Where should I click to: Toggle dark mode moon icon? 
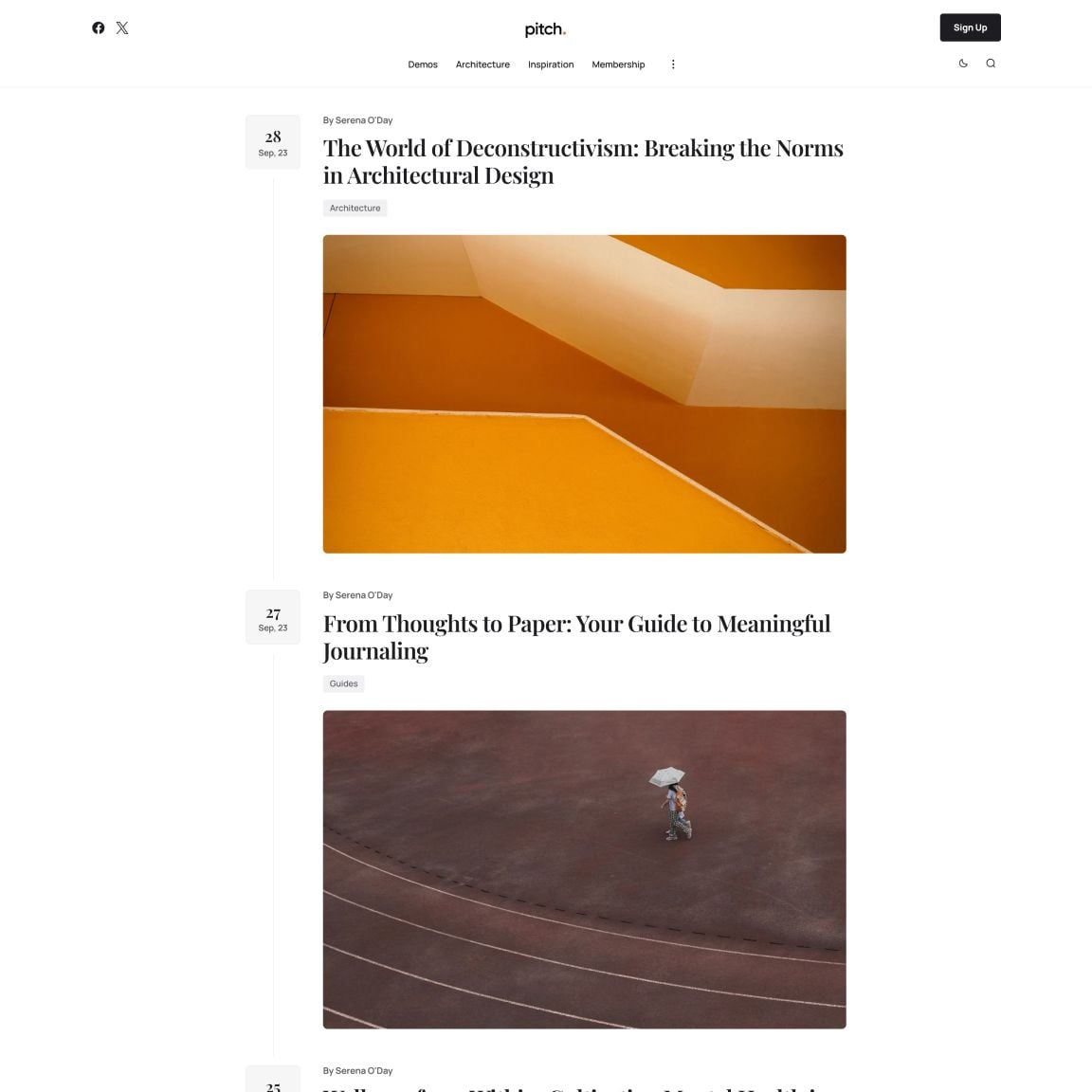963,64
